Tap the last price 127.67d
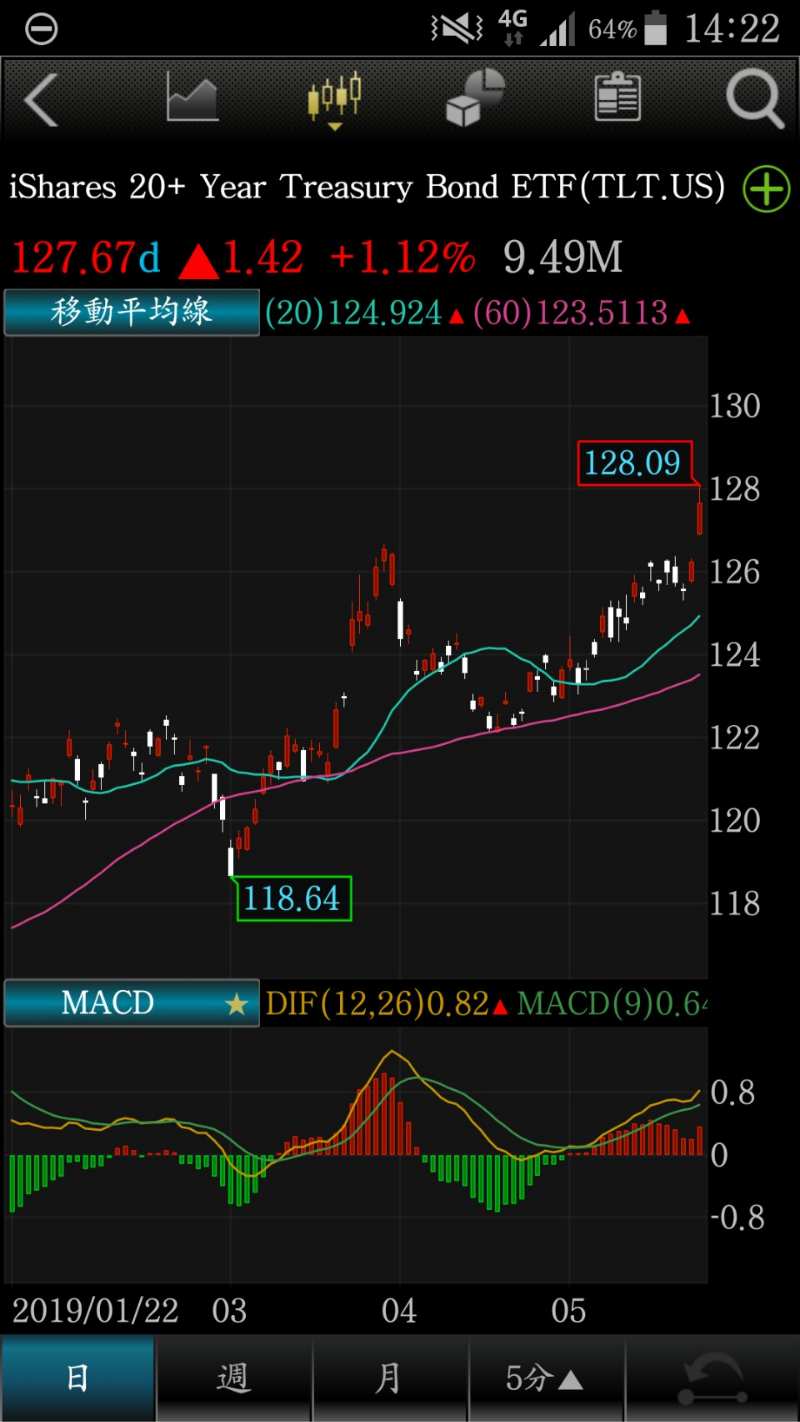The height and width of the screenshot is (1422, 800). click(85, 259)
